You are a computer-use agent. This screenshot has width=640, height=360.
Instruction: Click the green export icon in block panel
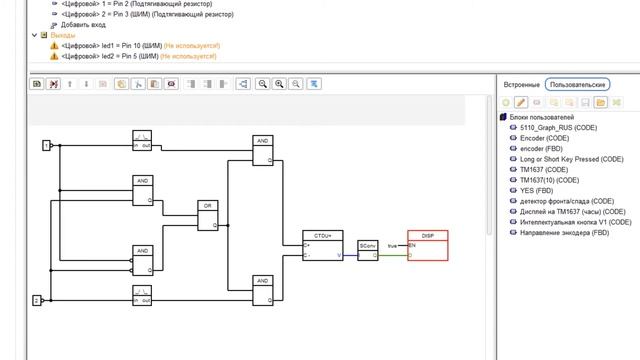[x=617, y=102]
